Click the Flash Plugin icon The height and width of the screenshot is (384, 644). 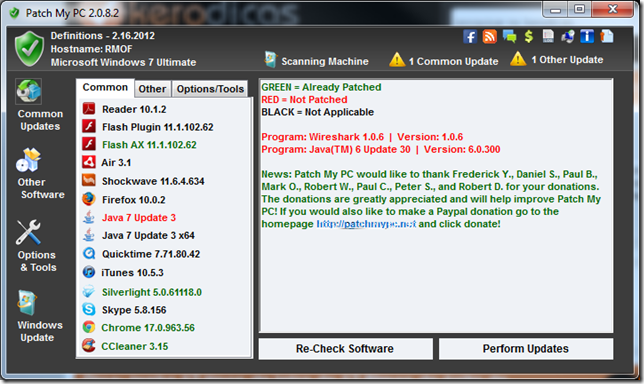tap(89, 126)
